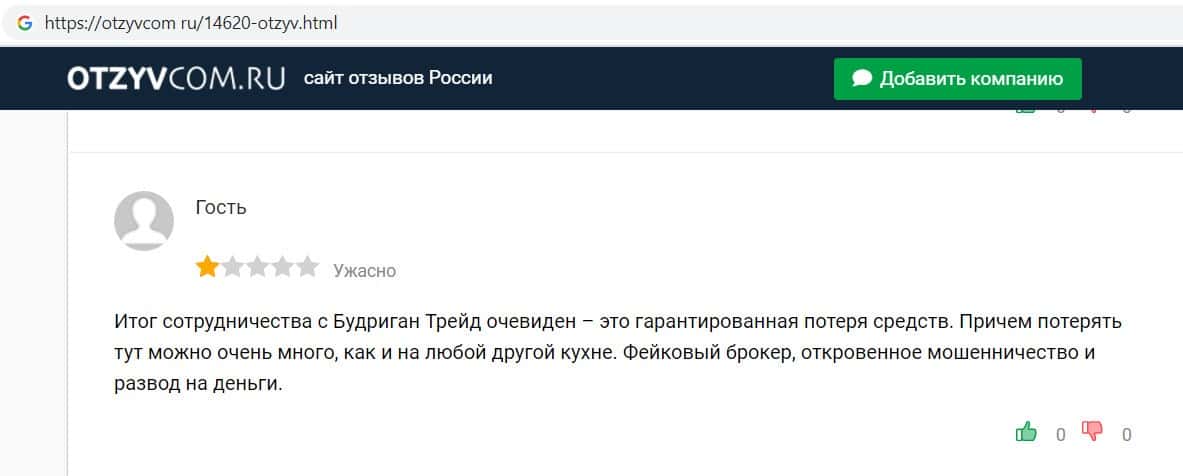Click the 'Ужасно' rating label

point(364,270)
